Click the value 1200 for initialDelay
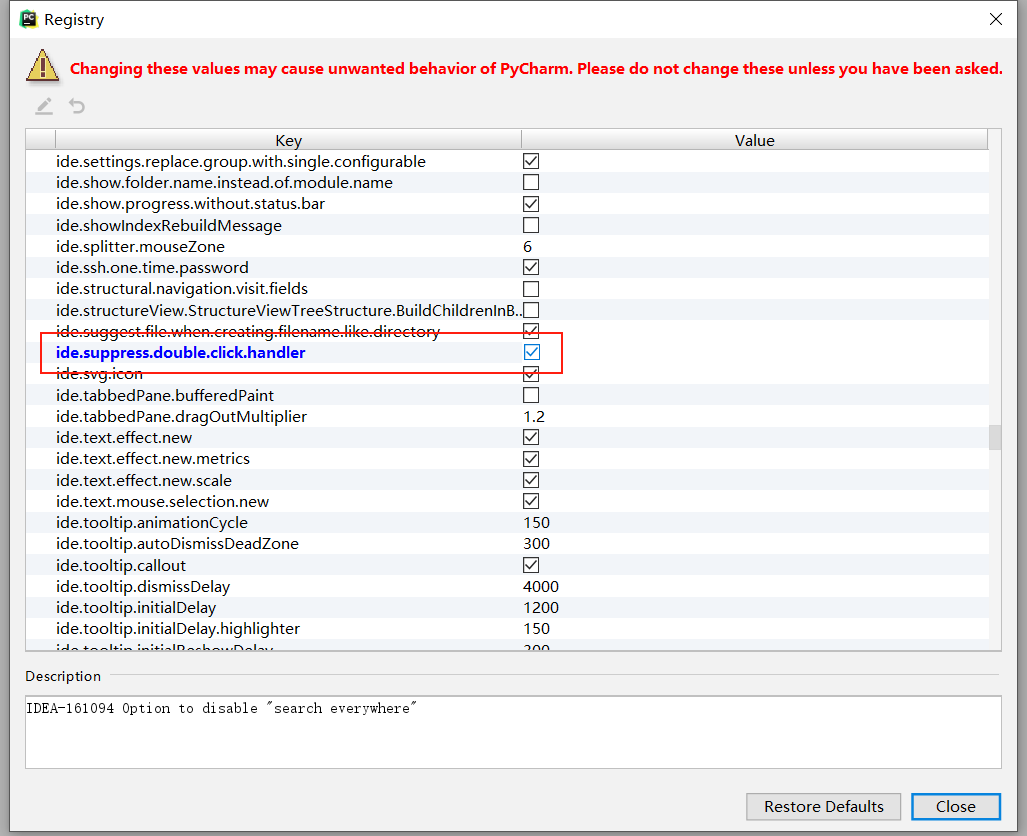The image size is (1027, 836). click(541, 607)
